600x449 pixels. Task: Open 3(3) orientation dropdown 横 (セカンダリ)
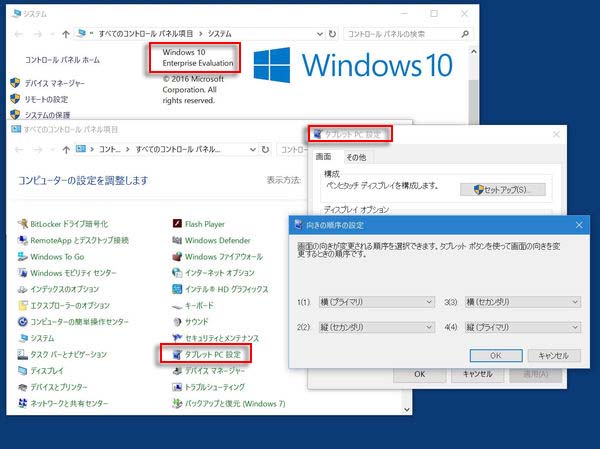coord(523,302)
